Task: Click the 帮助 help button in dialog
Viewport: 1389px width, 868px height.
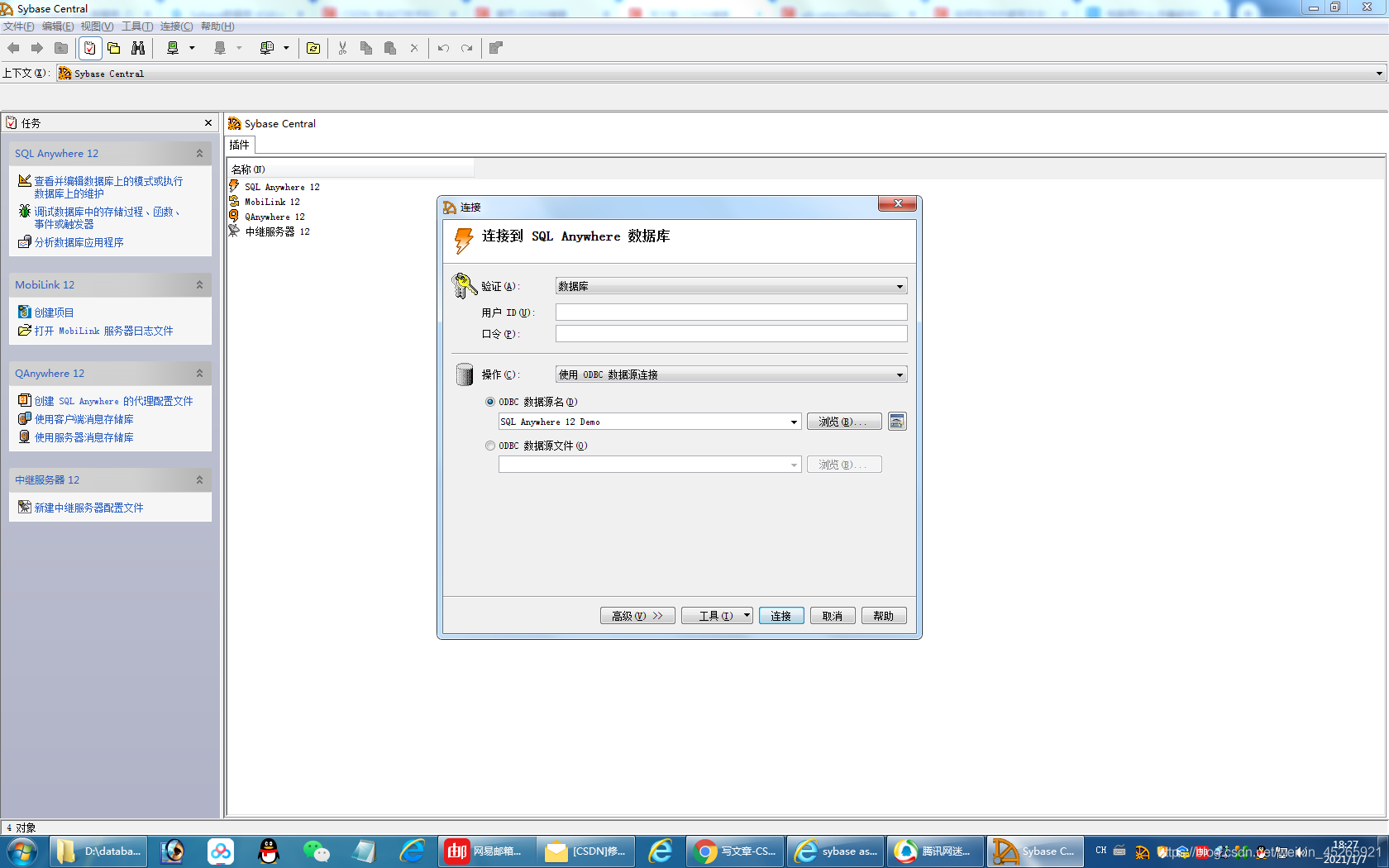Action: (884, 616)
